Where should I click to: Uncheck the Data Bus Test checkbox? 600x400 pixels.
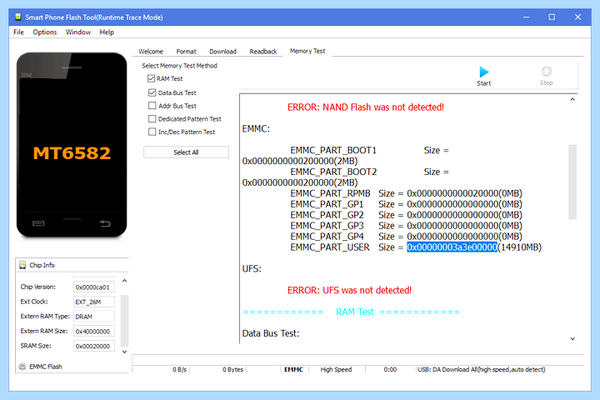[x=152, y=93]
